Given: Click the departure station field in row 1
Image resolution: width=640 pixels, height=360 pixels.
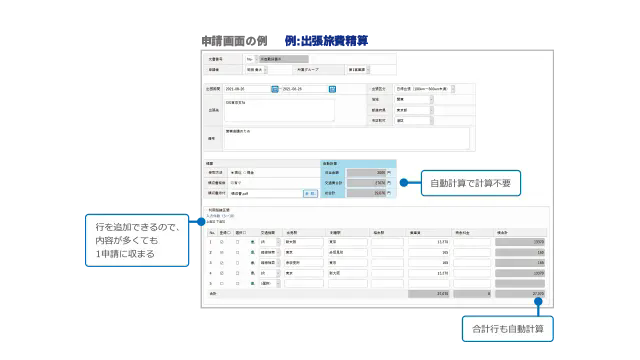Looking at the screenshot, I should 304,242.
